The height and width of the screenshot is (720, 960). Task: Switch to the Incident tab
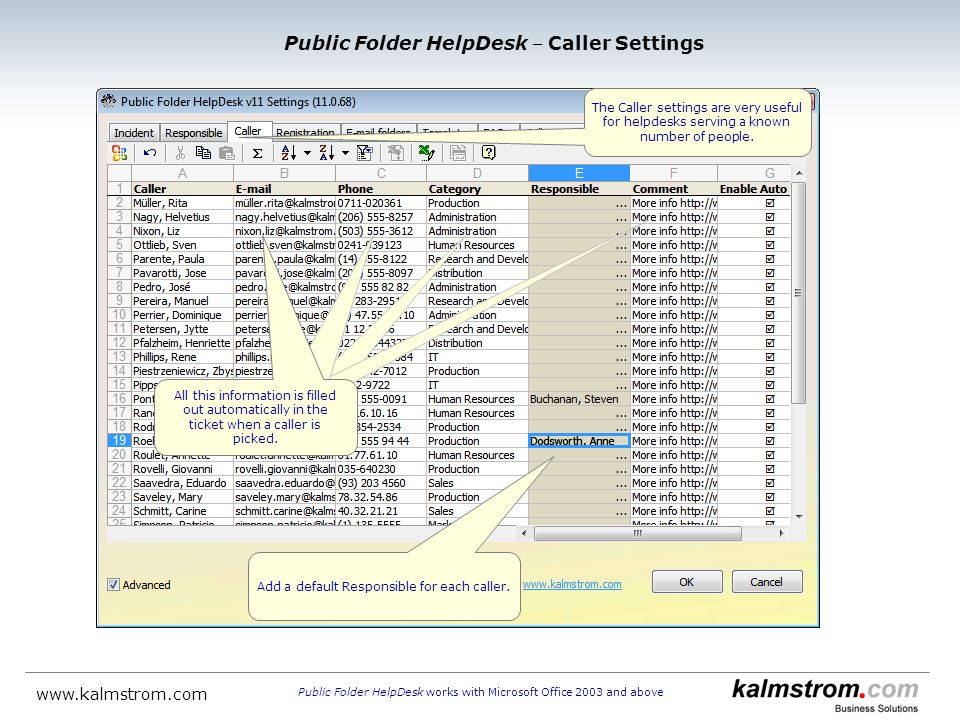coord(133,133)
